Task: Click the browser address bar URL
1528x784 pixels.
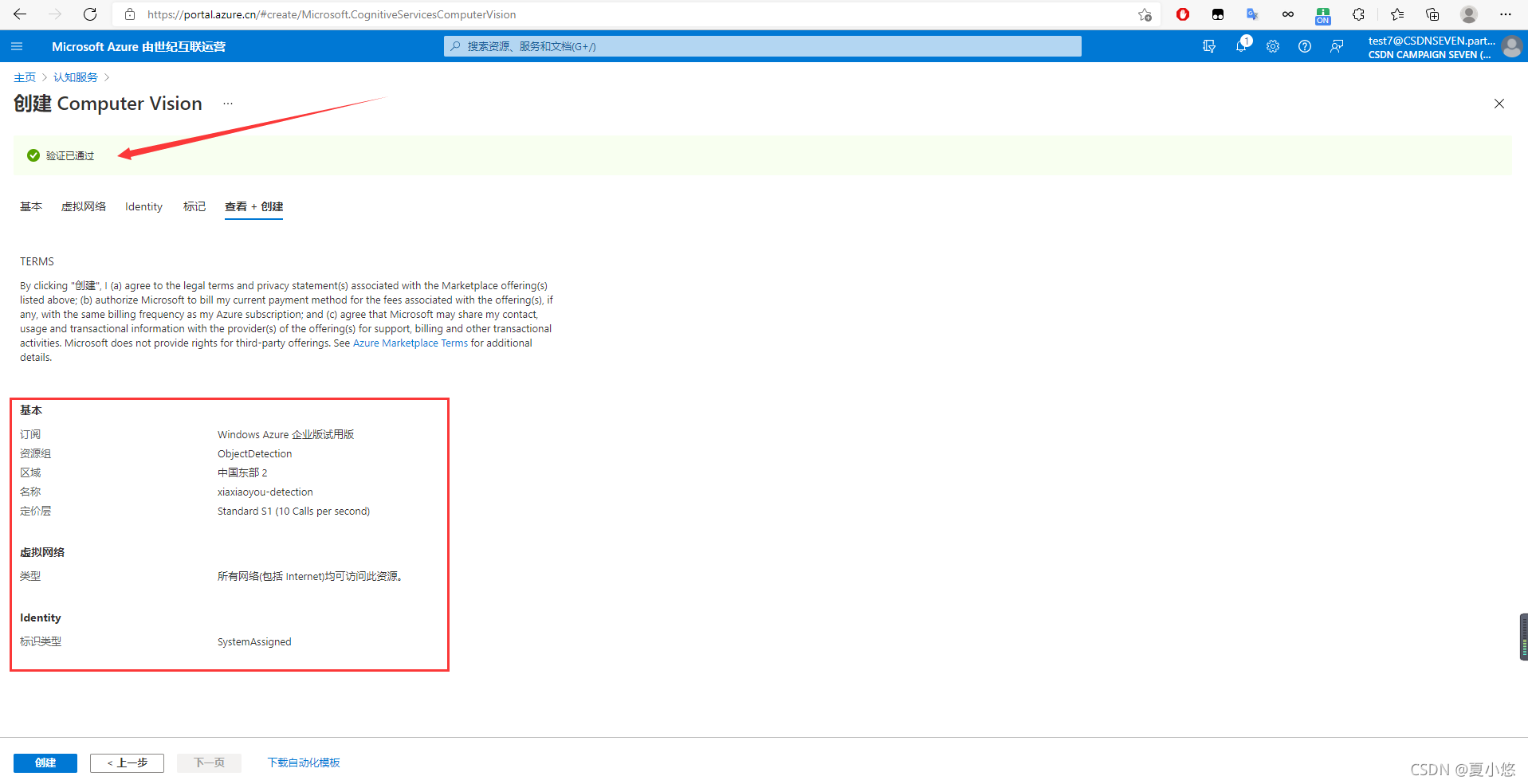Action: pyautogui.click(x=332, y=14)
